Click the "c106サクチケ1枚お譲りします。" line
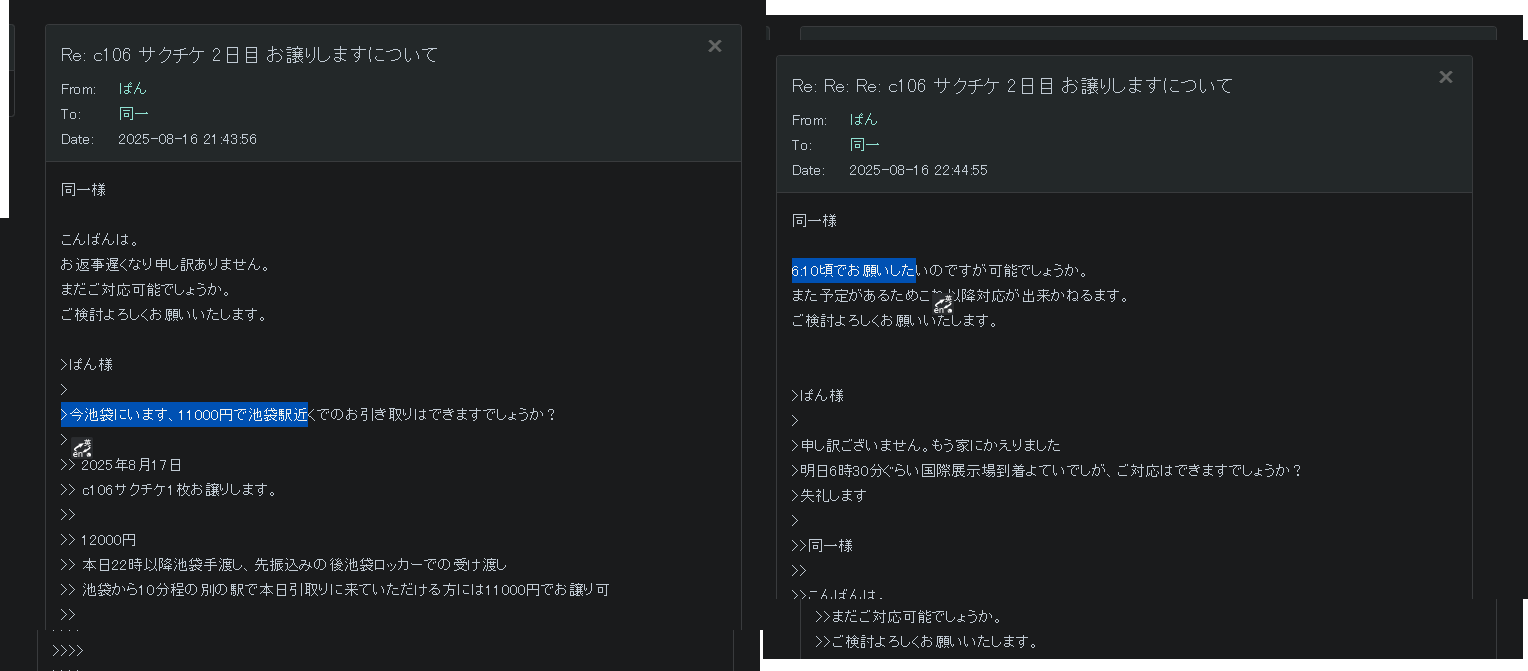The image size is (1528, 671). [x=178, y=490]
